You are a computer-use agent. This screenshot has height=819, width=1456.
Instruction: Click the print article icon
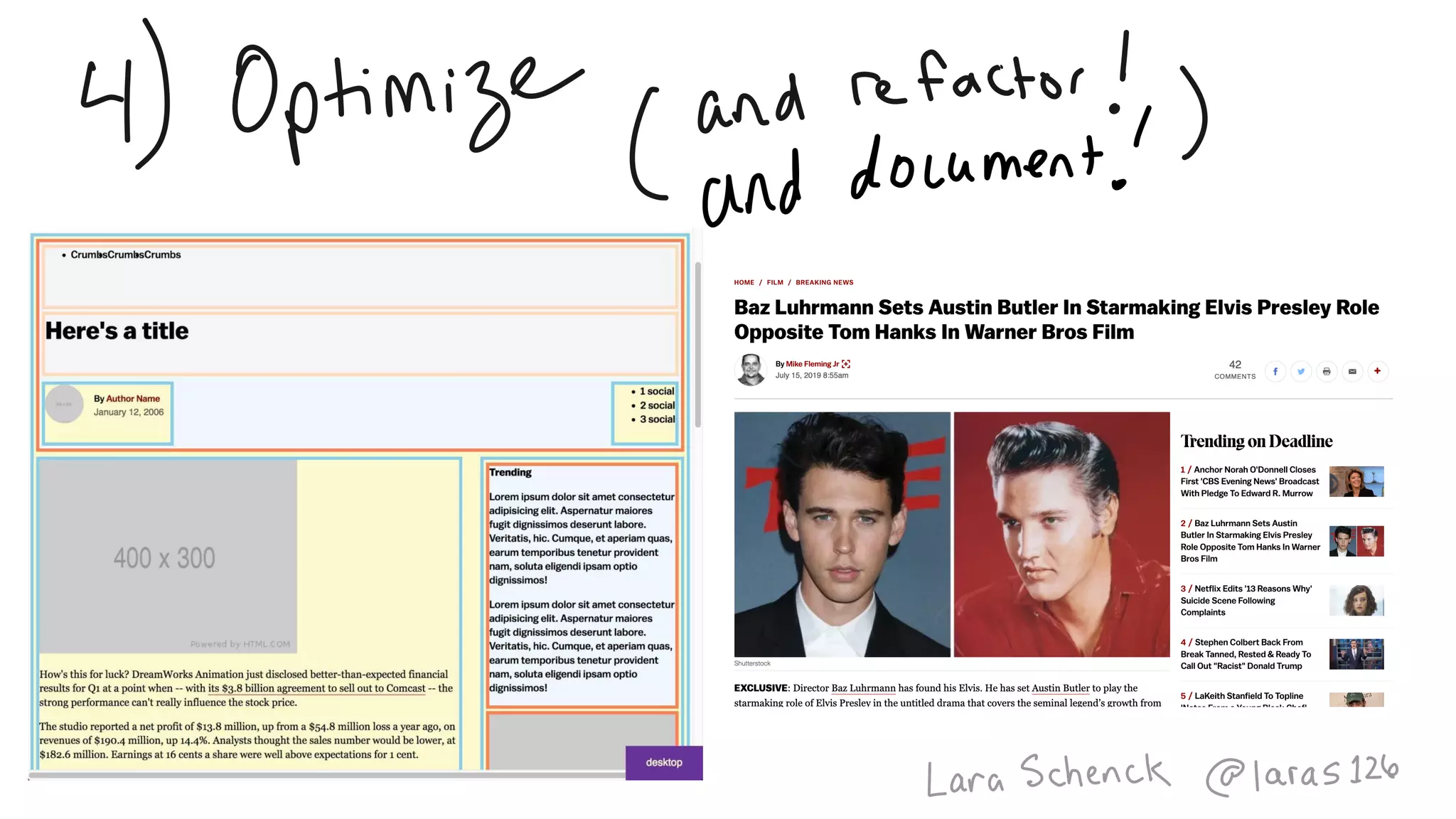[x=1327, y=371]
